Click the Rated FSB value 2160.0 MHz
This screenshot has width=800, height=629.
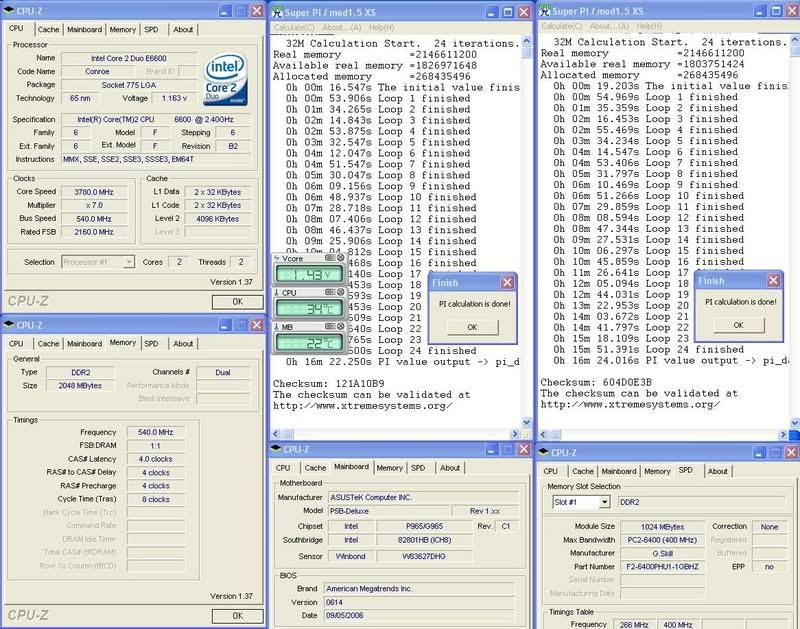pos(94,232)
